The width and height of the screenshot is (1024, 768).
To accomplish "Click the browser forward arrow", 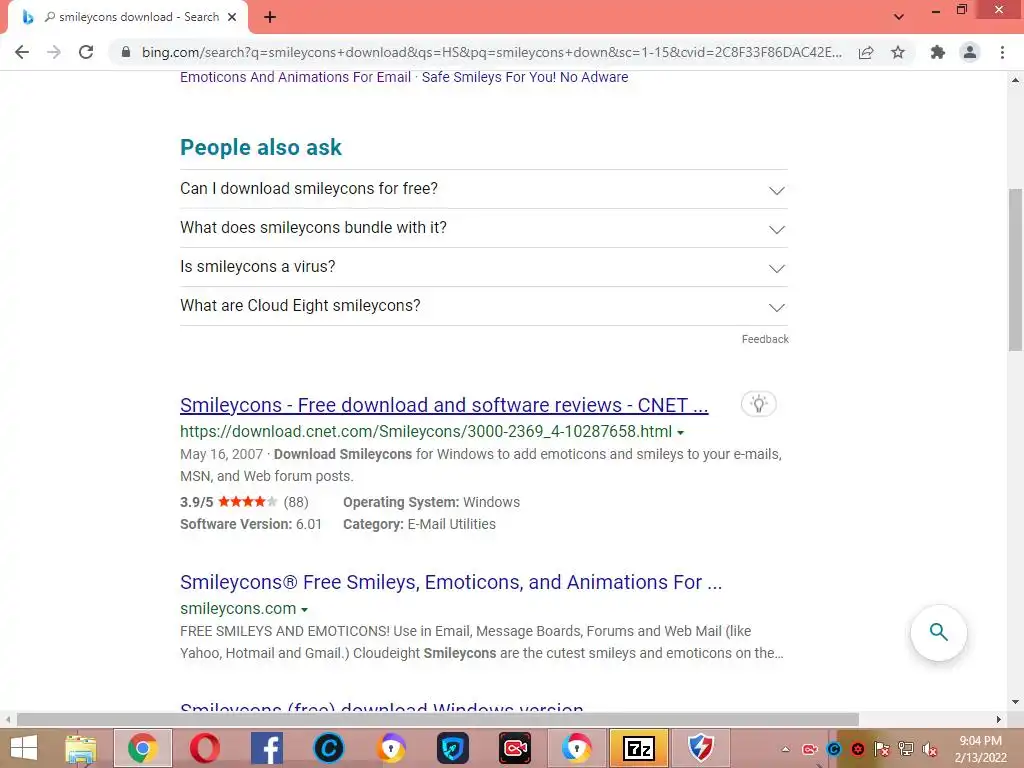I will pyautogui.click(x=54, y=52).
